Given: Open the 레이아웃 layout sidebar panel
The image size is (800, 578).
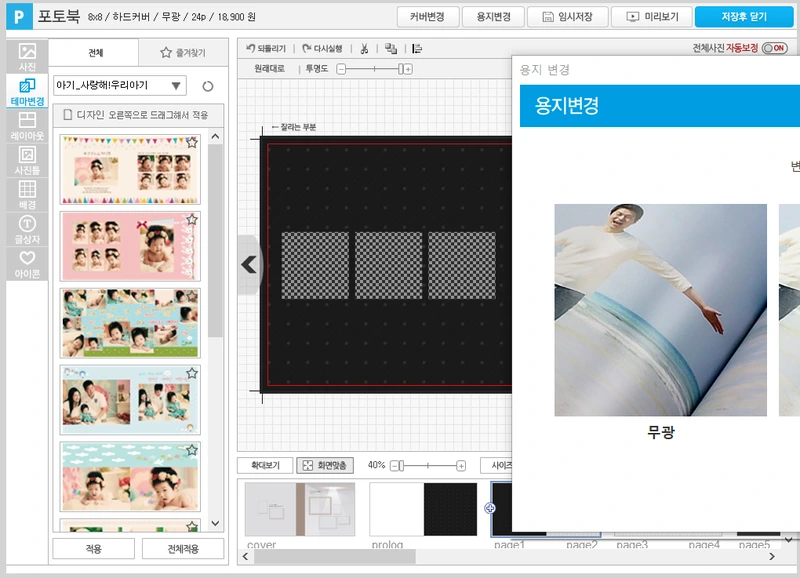Looking at the screenshot, I should [x=27, y=126].
